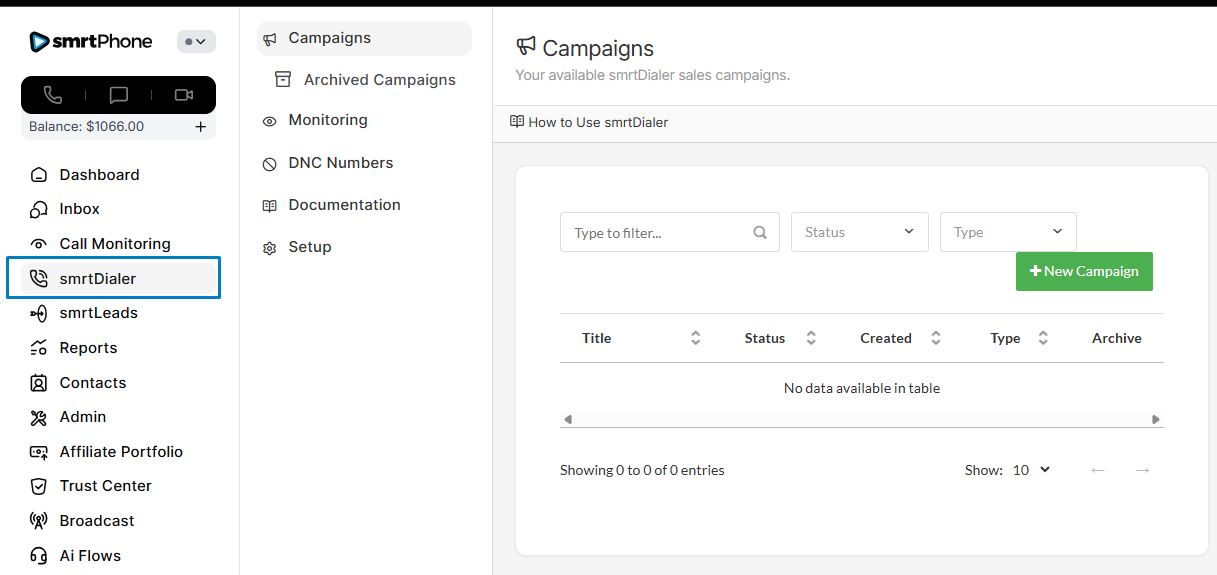Expand the Status filter dropdown
This screenshot has height=575, width=1217.
coord(859,232)
